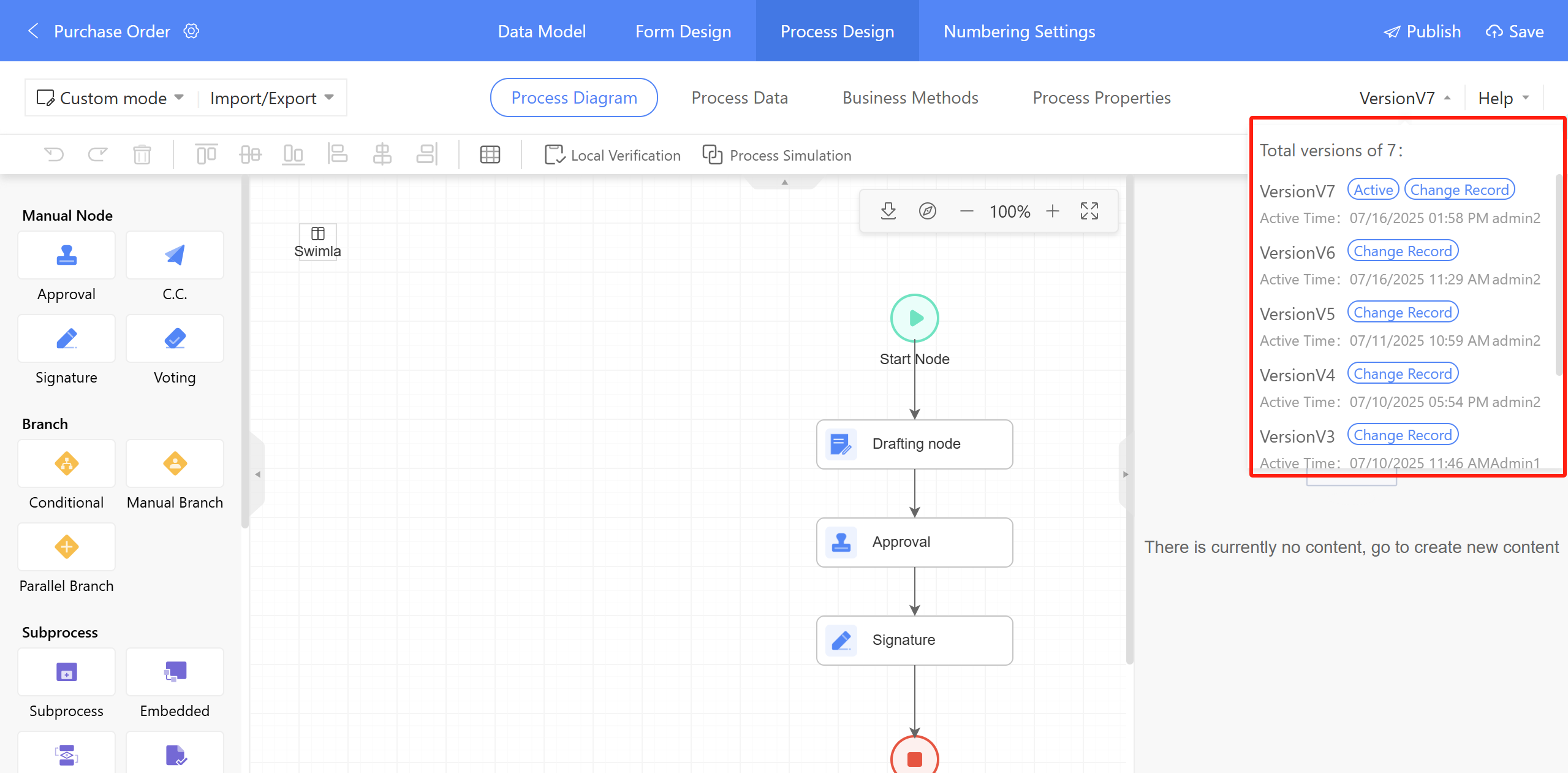Select the Approval manual node icon

point(66,255)
